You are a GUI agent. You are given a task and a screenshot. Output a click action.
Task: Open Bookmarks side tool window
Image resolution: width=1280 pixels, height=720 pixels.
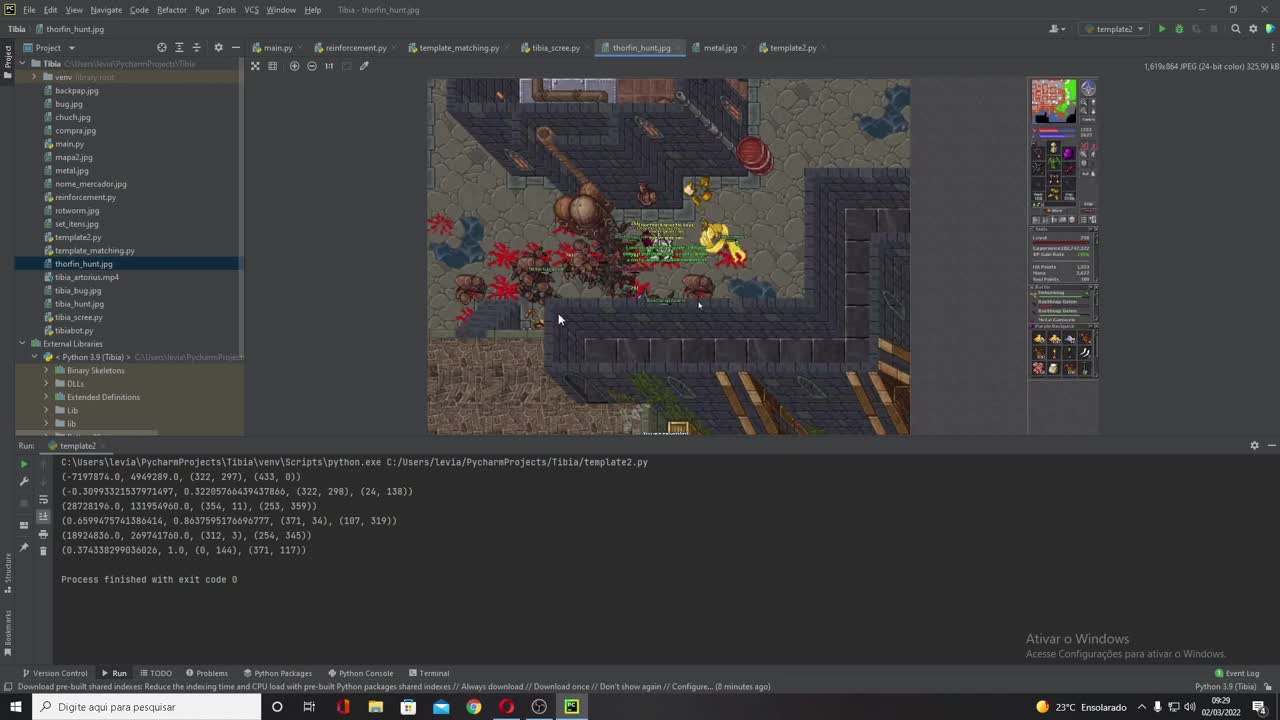tap(8, 636)
